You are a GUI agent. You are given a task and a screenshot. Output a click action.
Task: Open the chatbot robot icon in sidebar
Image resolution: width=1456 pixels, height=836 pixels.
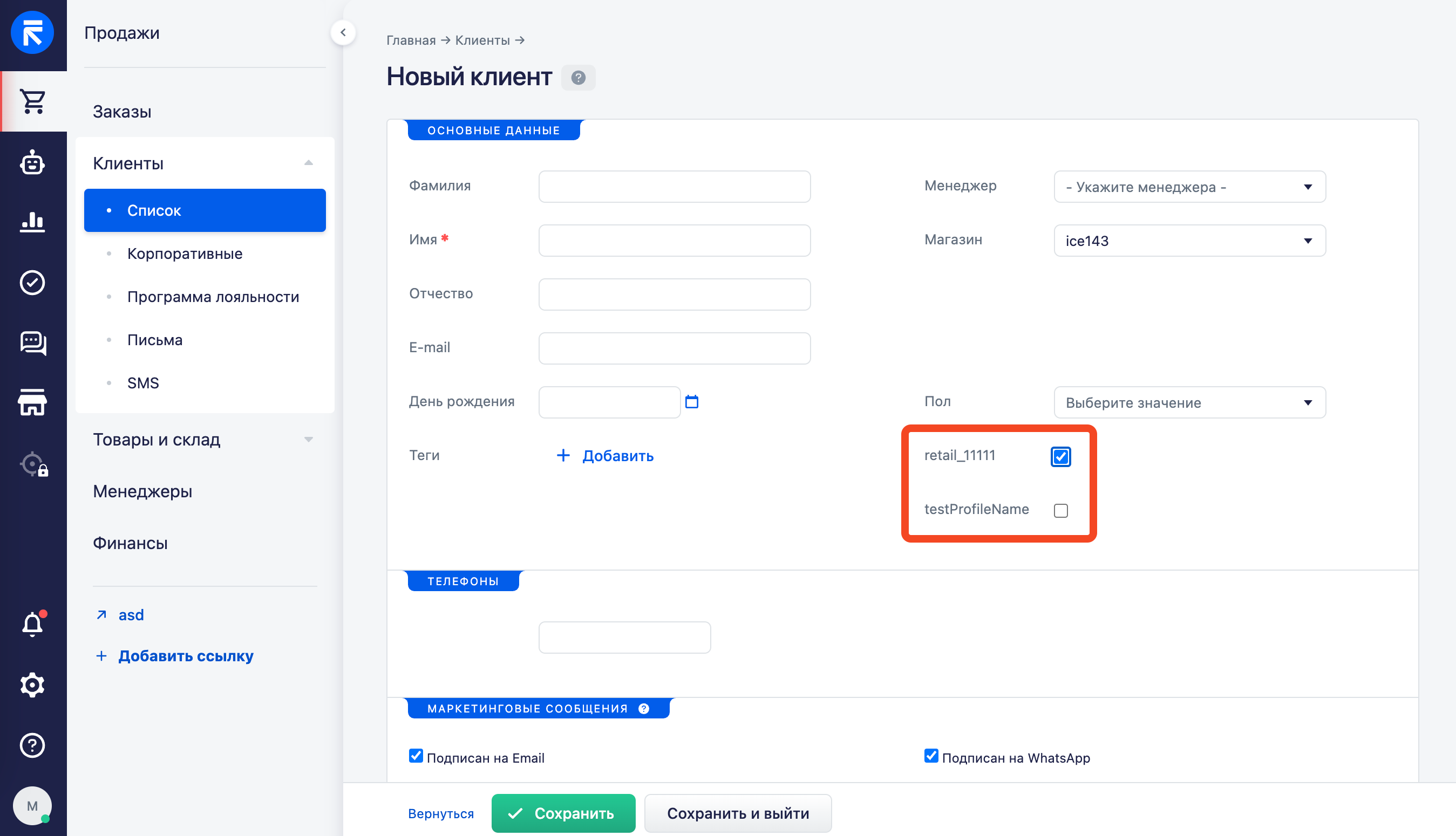[x=32, y=163]
